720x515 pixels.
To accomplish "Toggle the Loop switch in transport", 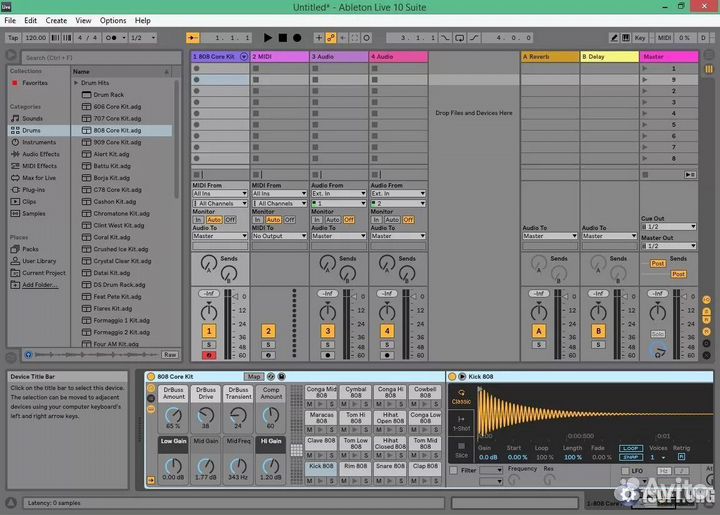I will click(459, 38).
